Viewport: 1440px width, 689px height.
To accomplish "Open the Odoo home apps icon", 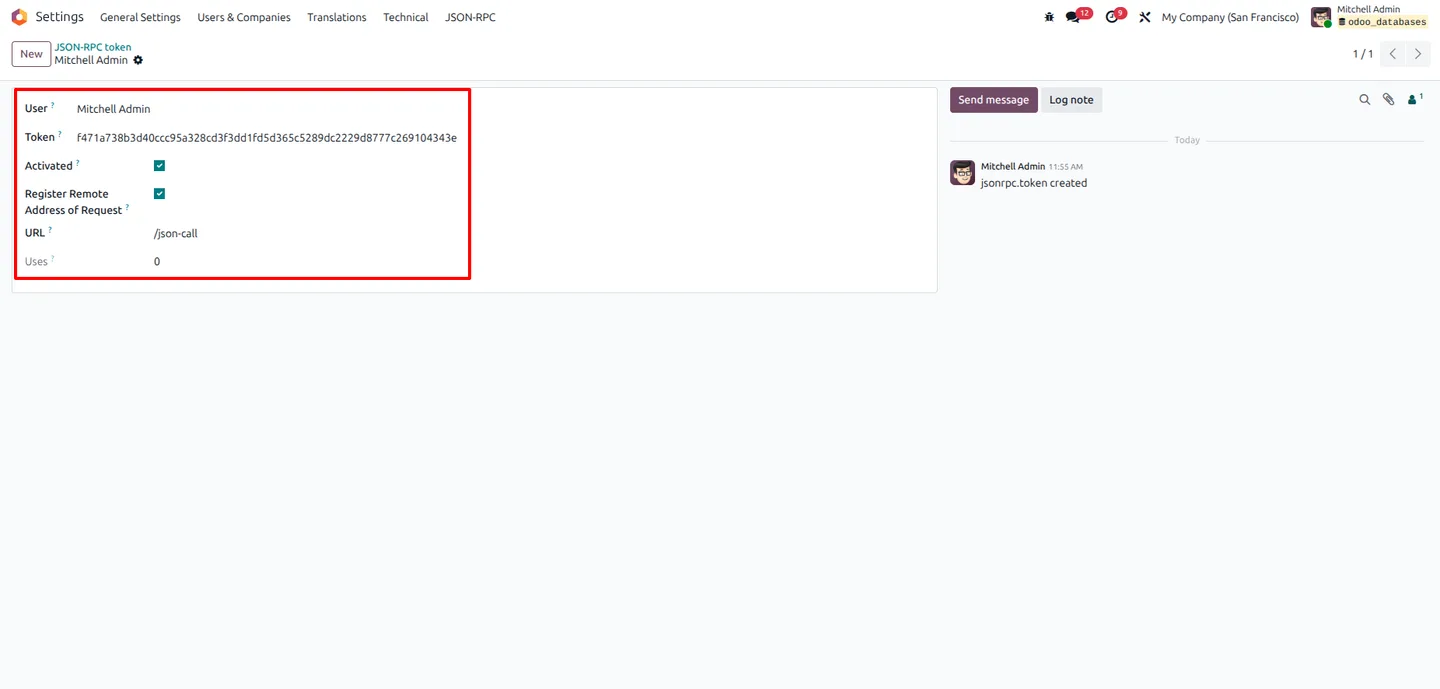I will (19, 17).
